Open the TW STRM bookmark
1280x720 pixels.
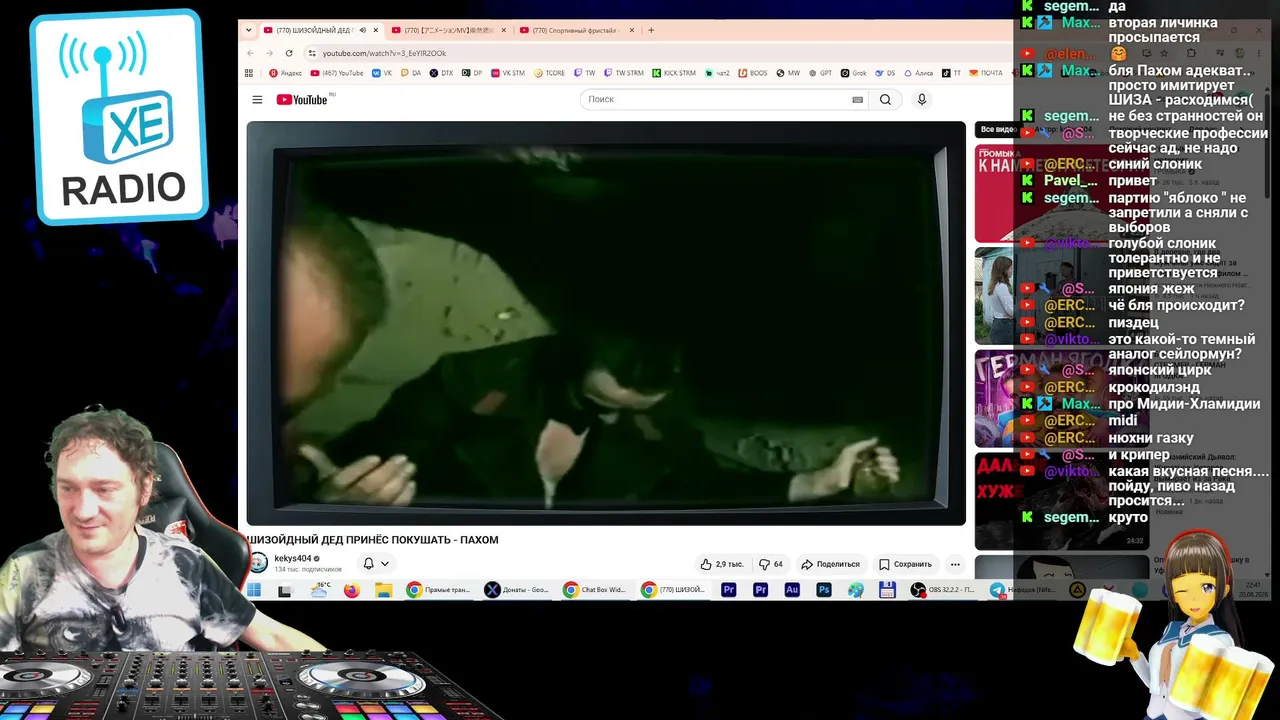tap(623, 73)
